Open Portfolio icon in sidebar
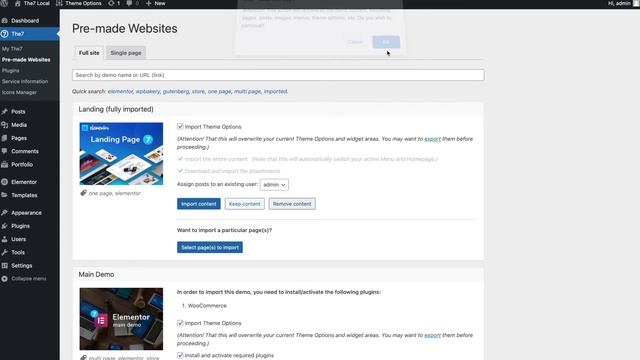The image size is (640, 360). (4, 164)
